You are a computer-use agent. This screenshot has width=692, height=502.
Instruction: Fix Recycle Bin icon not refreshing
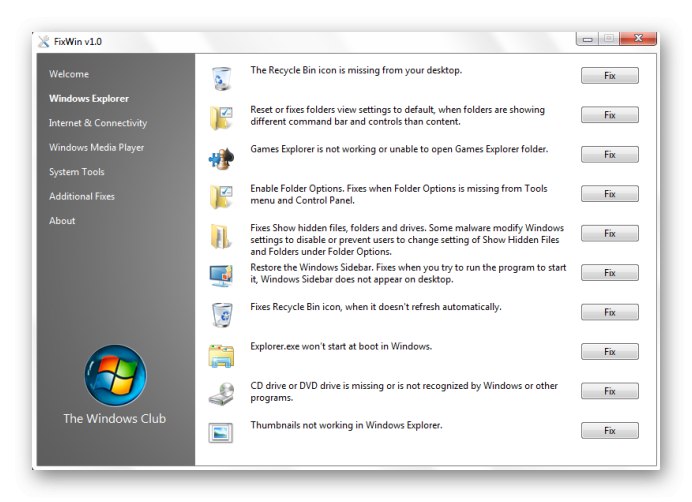click(x=609, y=312)
